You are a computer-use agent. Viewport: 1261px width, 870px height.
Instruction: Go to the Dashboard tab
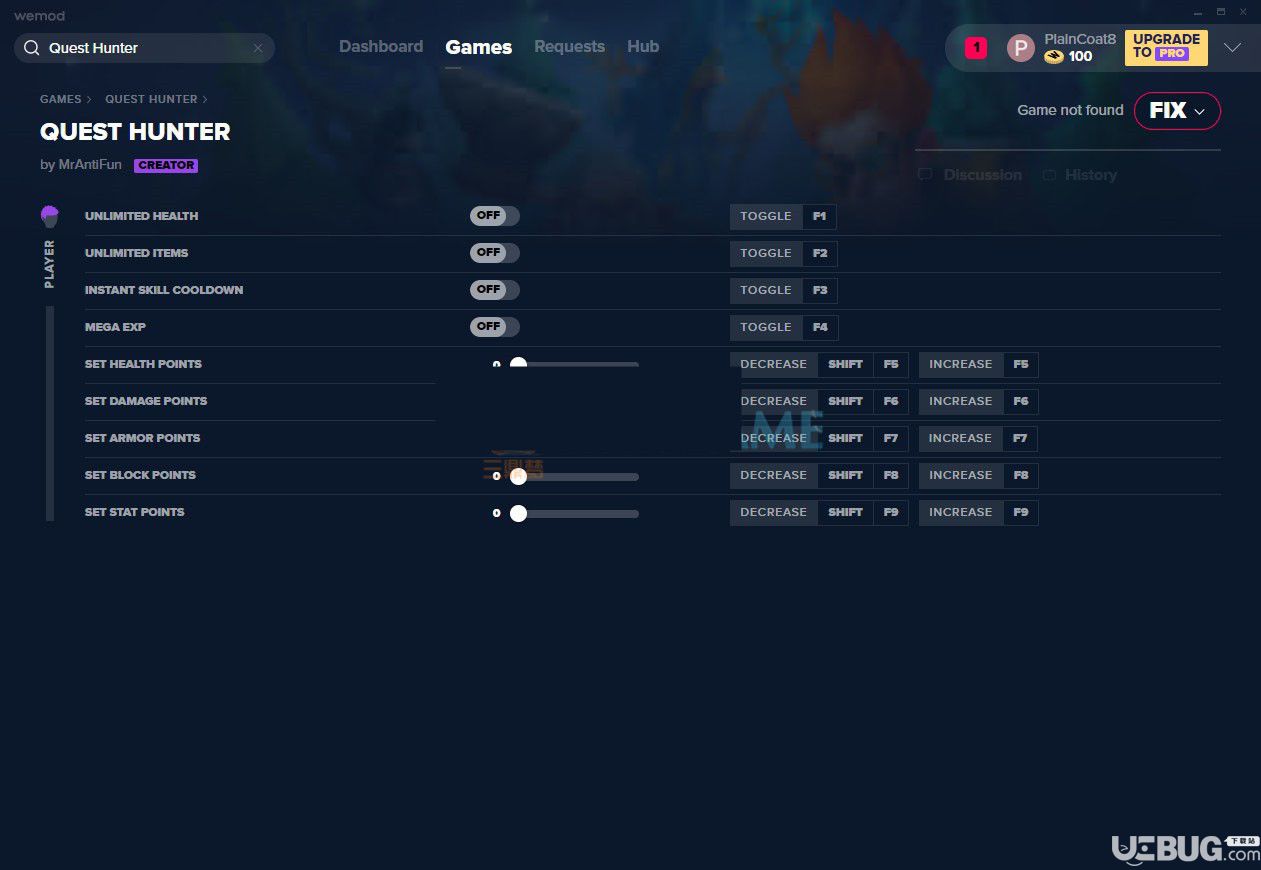click(381, 47)
